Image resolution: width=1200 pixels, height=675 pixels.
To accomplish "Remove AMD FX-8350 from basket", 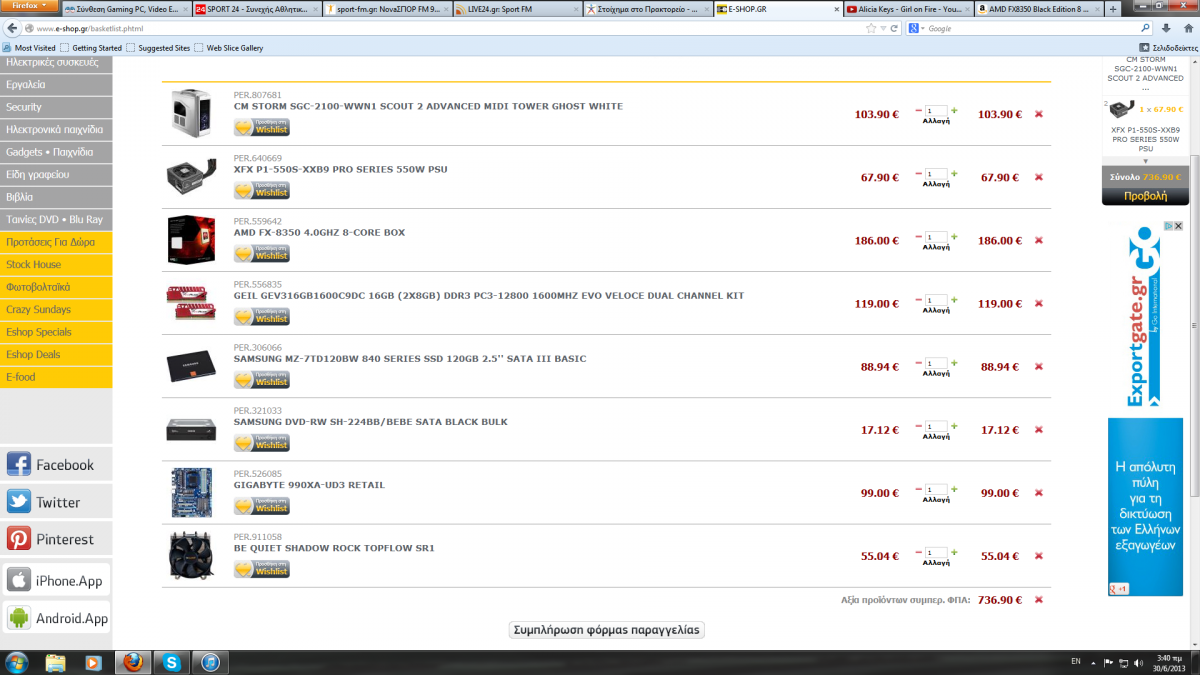I will (1038, 240).
